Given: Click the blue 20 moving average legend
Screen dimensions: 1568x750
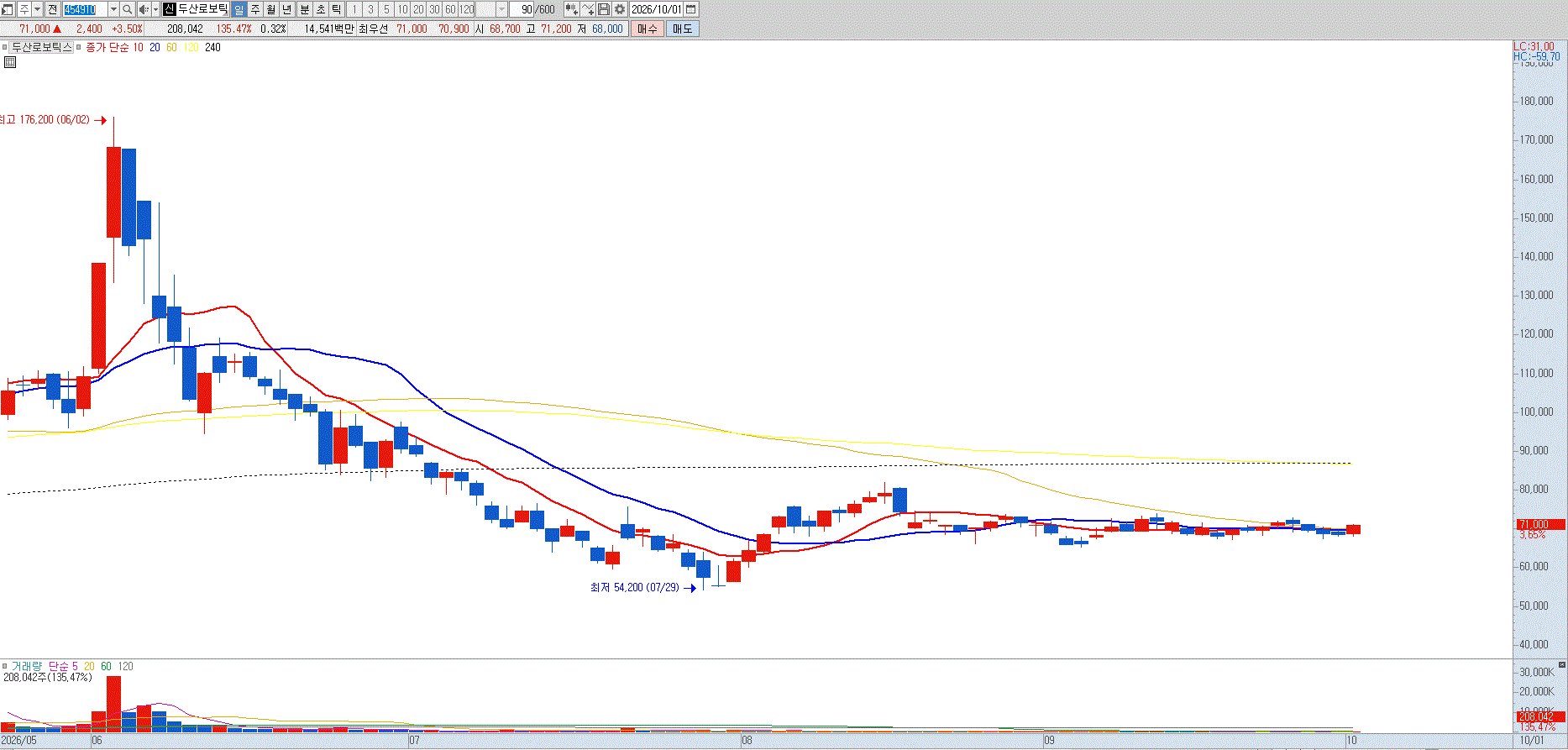Looking at the screenshot, I should click(x=155, y=47).
